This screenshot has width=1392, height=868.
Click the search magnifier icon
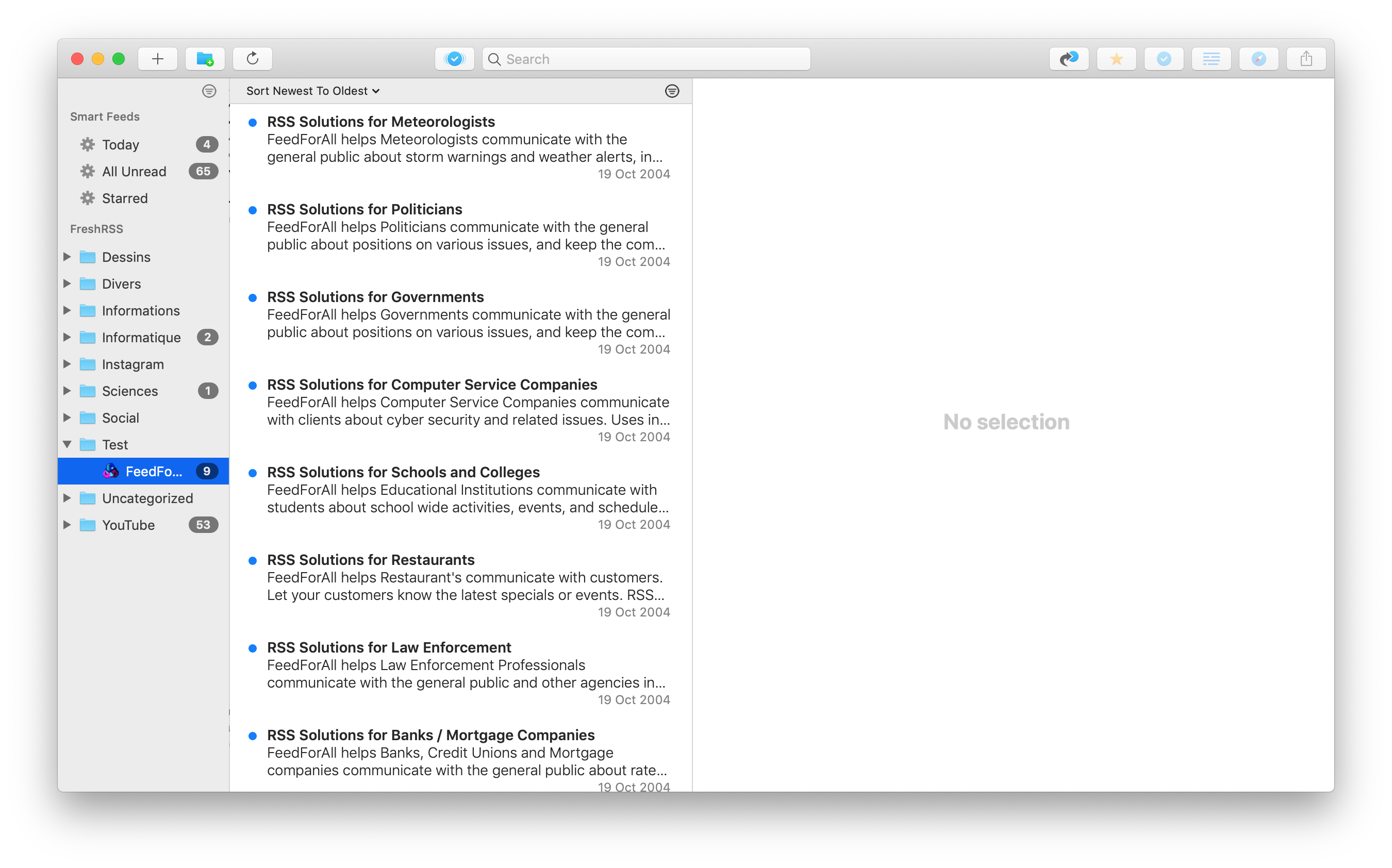[x=494, y=59]
